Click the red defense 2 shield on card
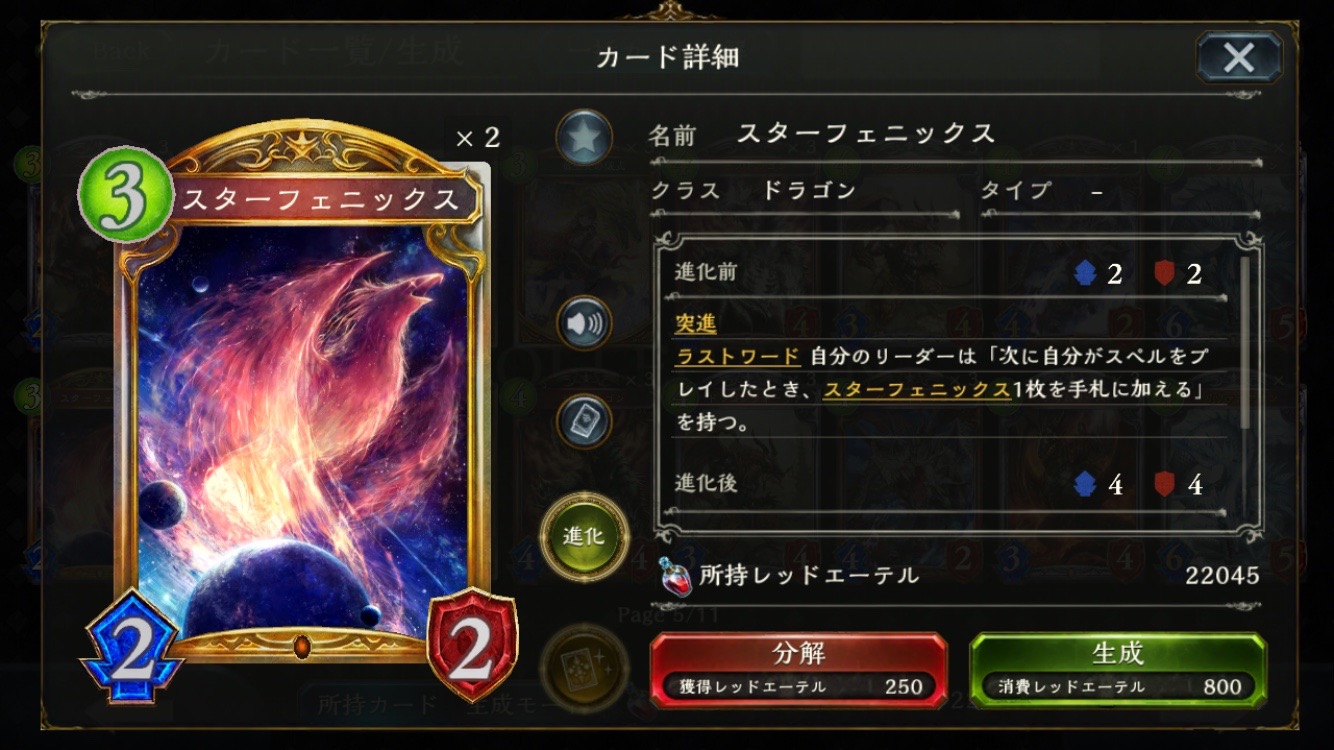Viewport: 1334px width, 750px height. coord(472,645)
